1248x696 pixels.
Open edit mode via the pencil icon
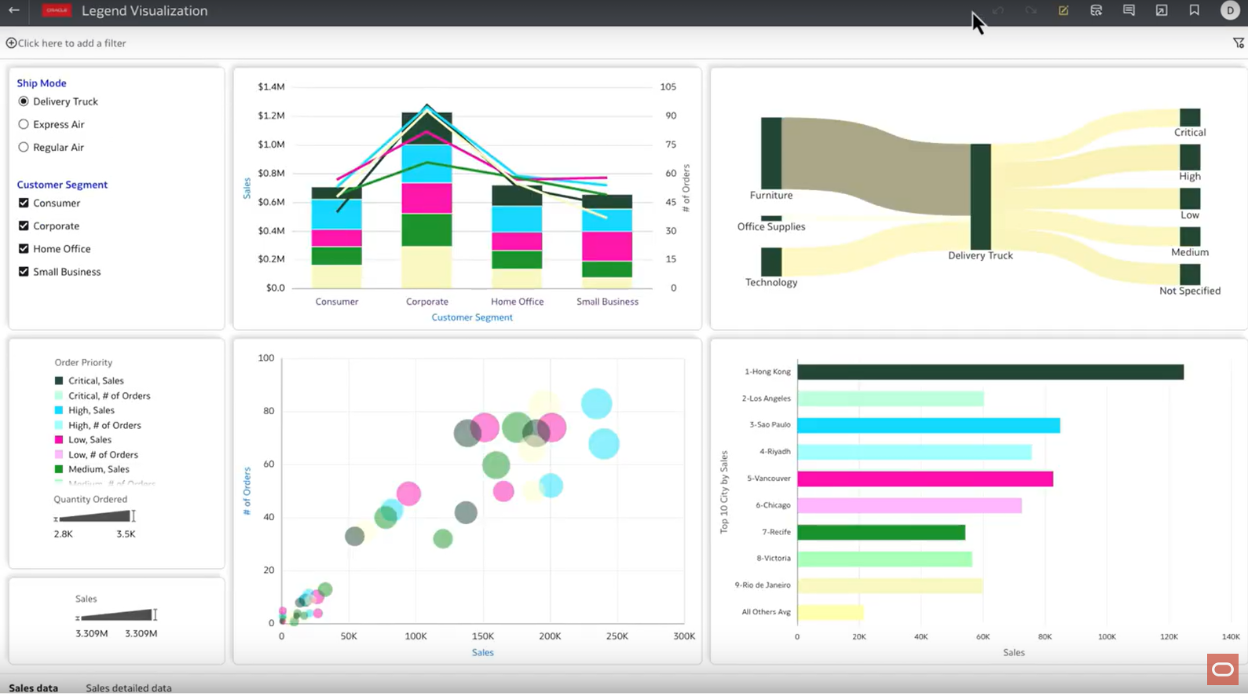click(x=1064, y=10)
